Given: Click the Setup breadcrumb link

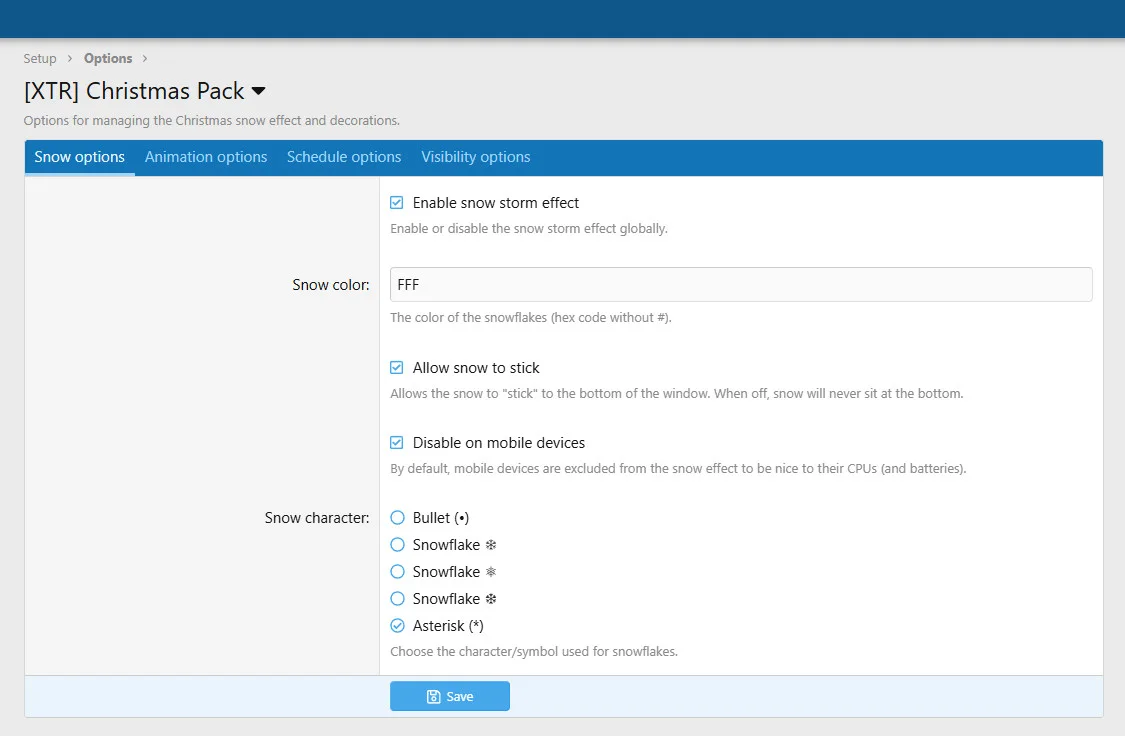Looking at the screenshot, I should click(40, 59).
